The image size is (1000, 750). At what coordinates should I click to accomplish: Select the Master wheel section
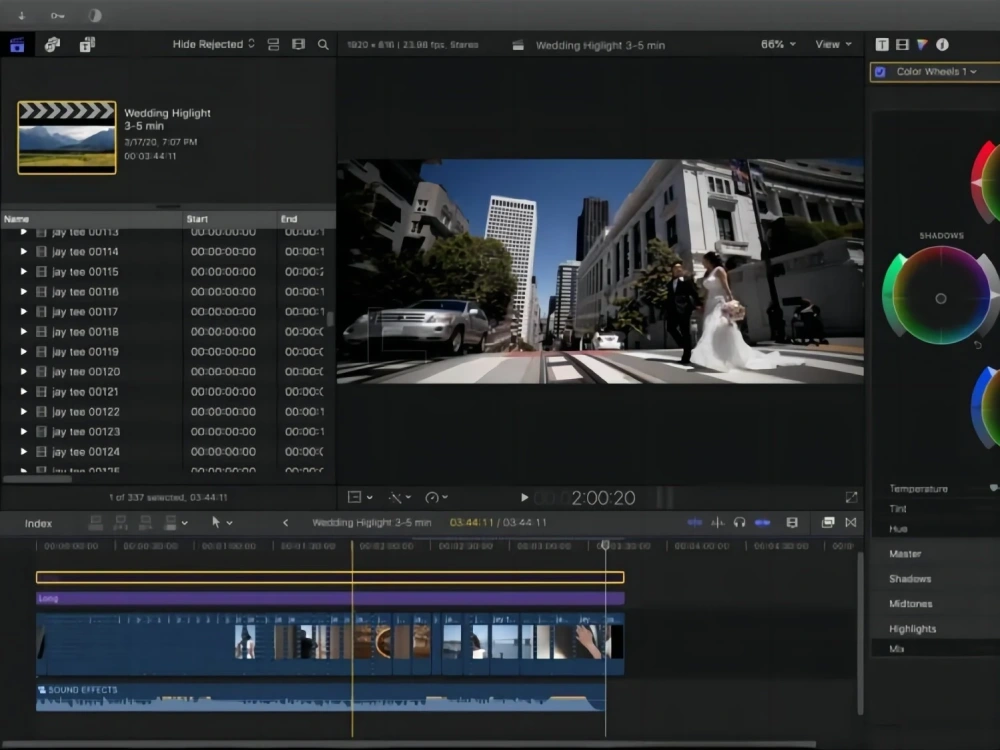click(x=905, y=554)
